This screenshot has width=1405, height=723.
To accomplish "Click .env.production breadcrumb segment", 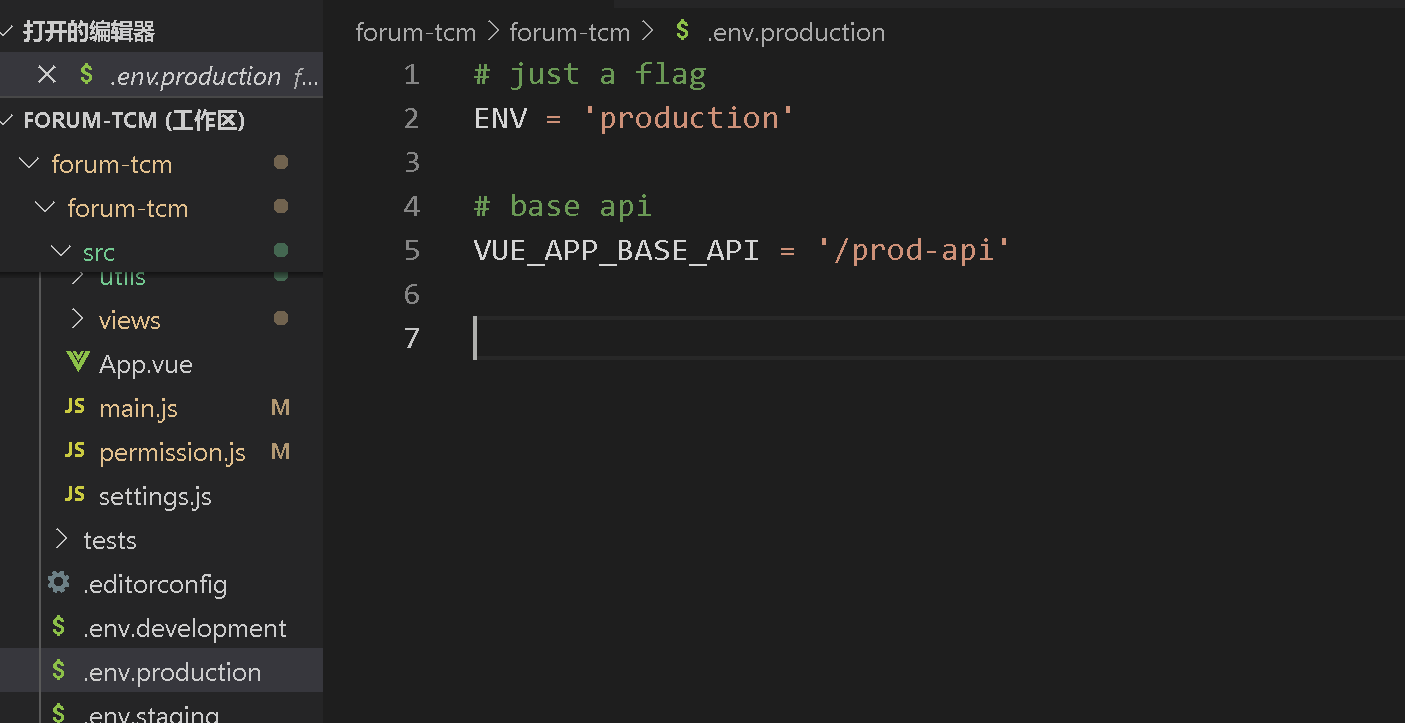I will click(x=796, y=32).
